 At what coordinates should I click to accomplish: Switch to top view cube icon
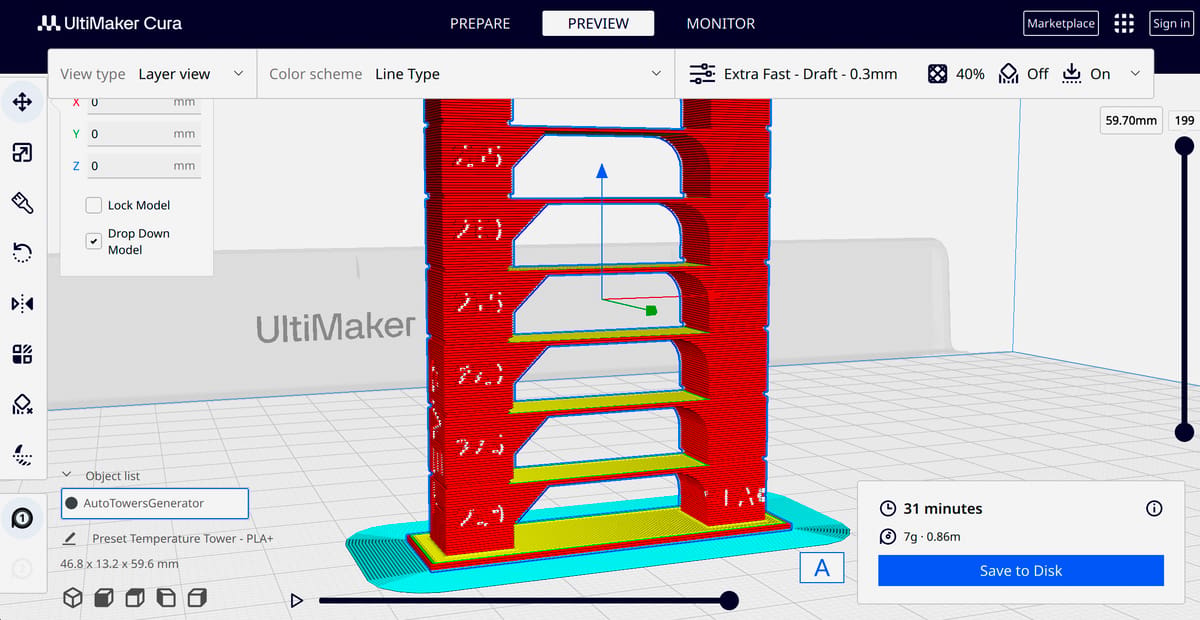pos(135,598)
